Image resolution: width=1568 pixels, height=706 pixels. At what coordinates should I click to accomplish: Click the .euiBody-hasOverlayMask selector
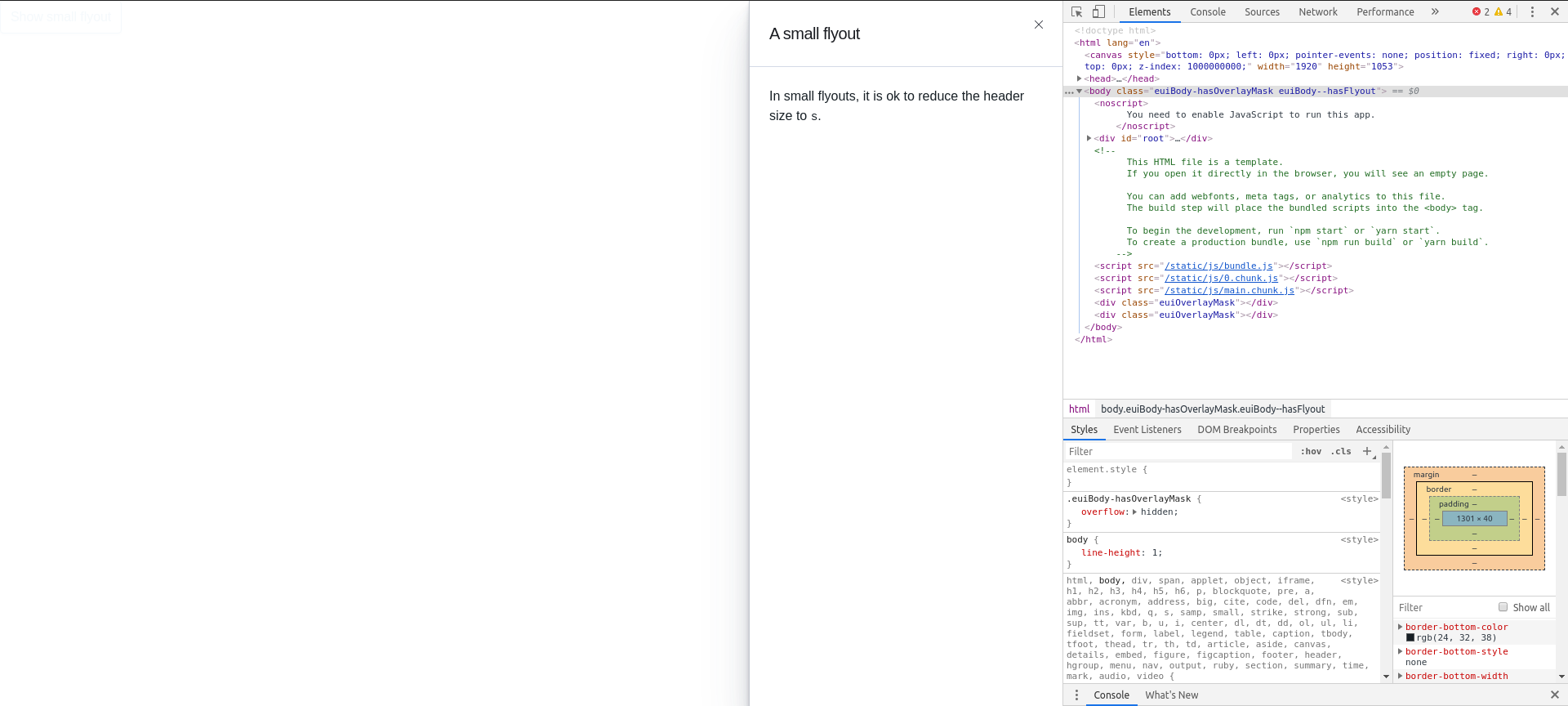tap(1129, 498)
